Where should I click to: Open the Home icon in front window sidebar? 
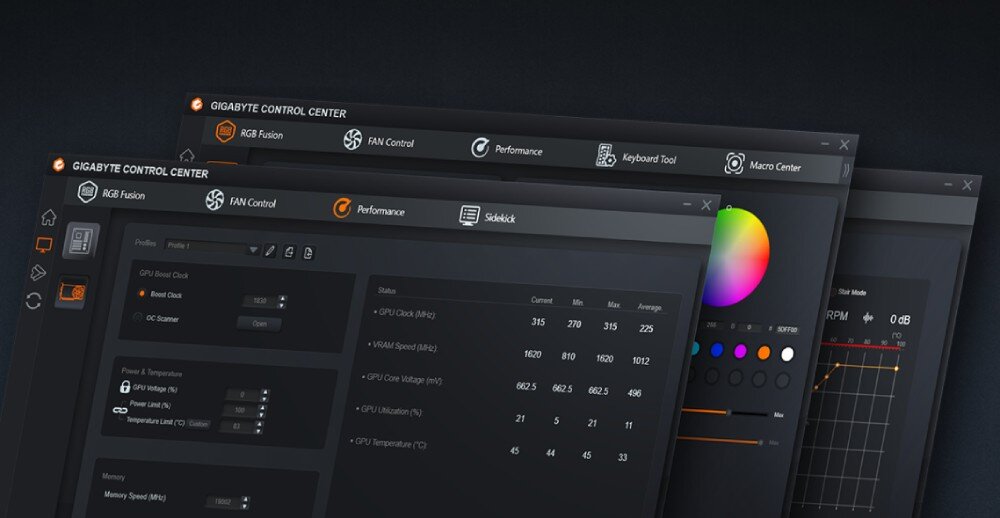[x=48, y=217]
